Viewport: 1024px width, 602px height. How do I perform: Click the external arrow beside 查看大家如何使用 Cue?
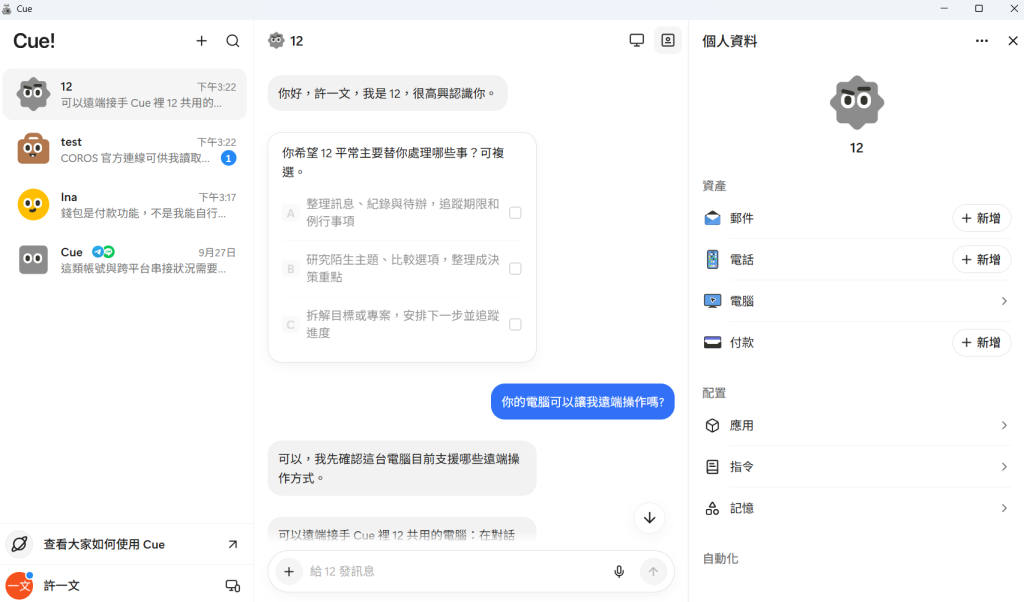point(232,544)
